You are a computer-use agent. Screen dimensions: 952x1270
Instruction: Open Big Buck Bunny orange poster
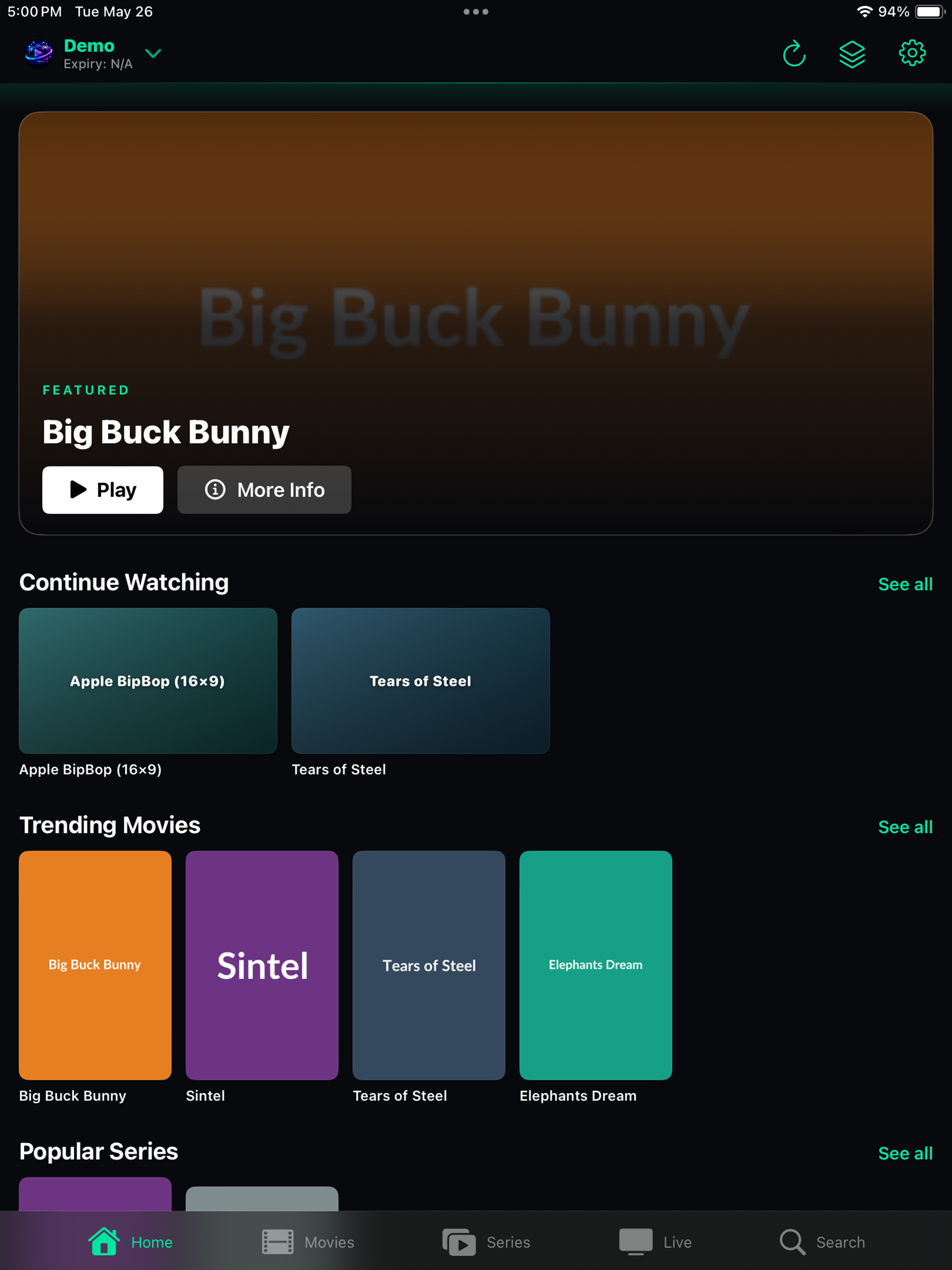point(95,965)
